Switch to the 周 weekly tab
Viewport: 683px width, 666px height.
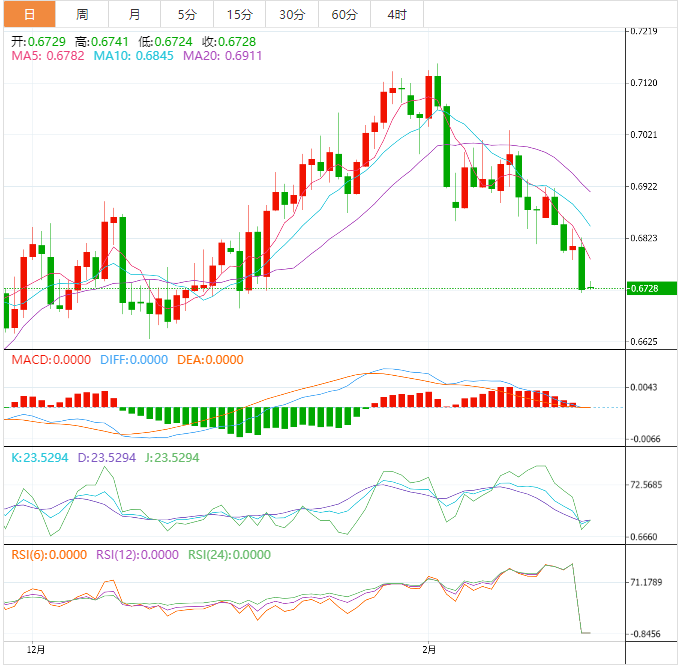point(81,14)
